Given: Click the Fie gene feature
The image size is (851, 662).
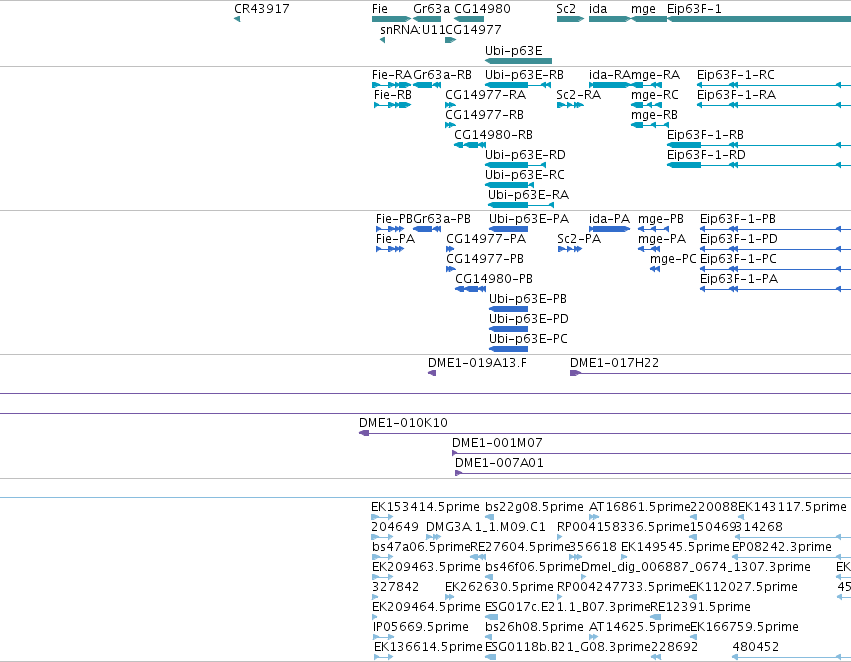Looking at the screenshot, I should (x=391, y=19).
